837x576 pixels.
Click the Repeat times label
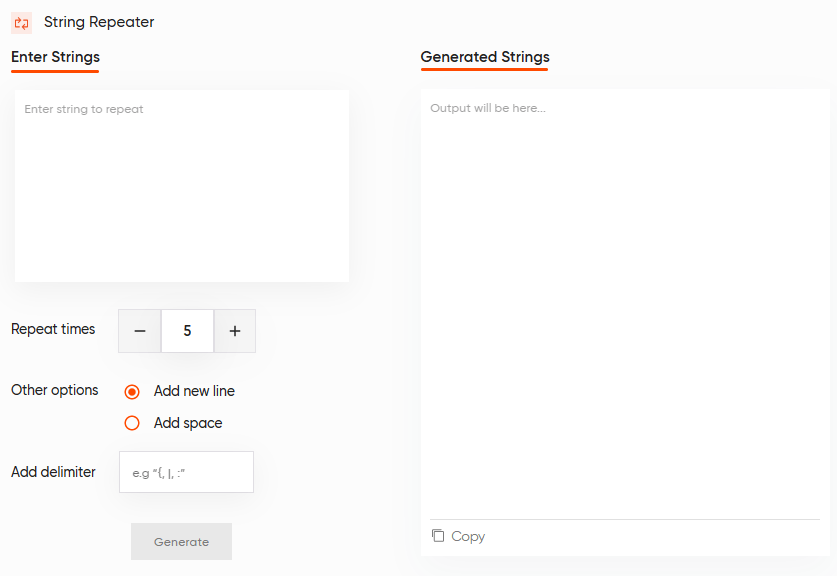coord(53,329)
